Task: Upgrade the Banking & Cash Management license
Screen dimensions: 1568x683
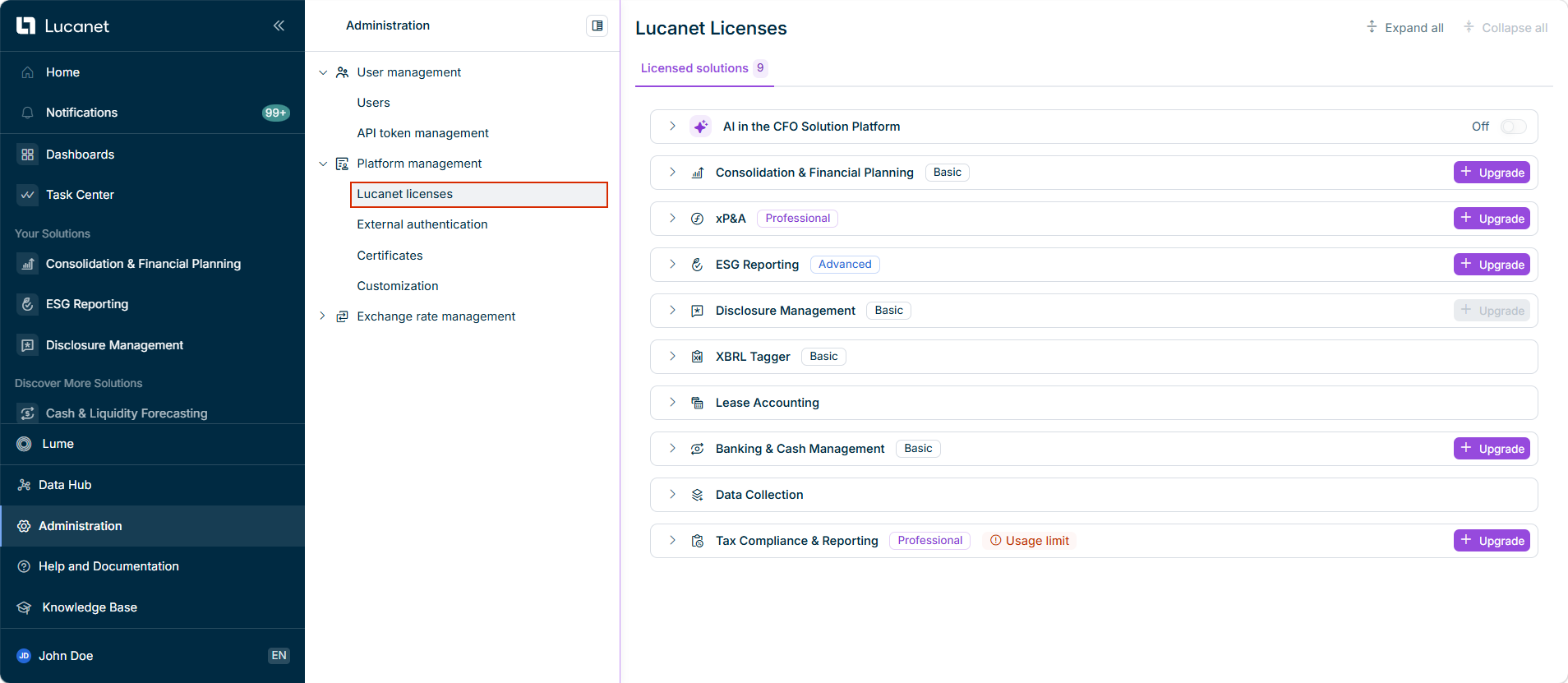Action: point(1492,449)
